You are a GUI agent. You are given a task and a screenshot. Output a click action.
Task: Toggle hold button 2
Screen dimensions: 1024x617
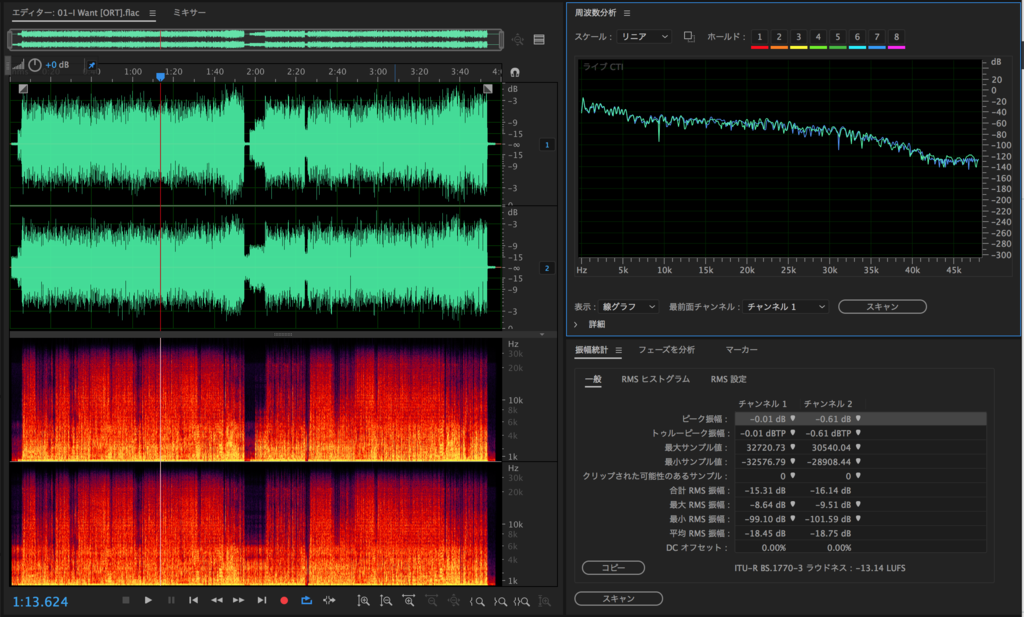point(779,37)
